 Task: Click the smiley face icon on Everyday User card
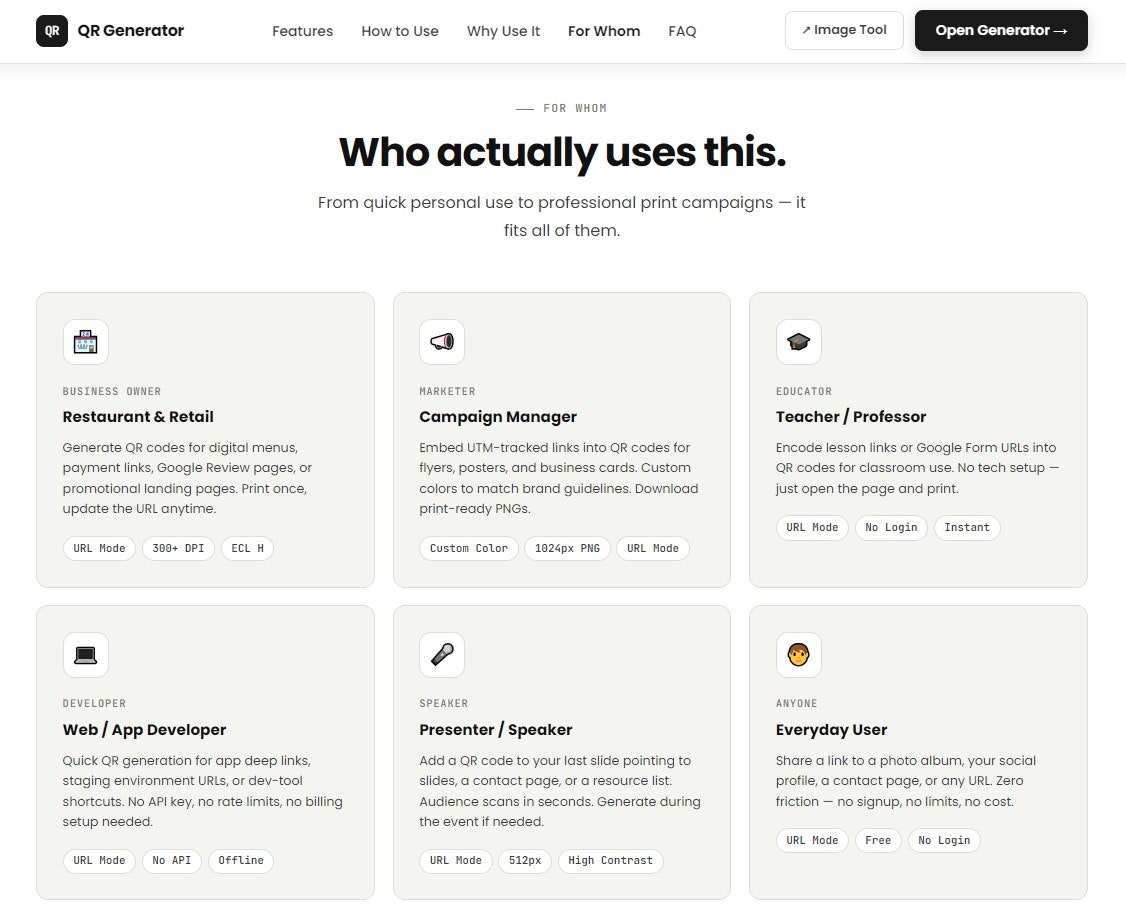(798, 655)
